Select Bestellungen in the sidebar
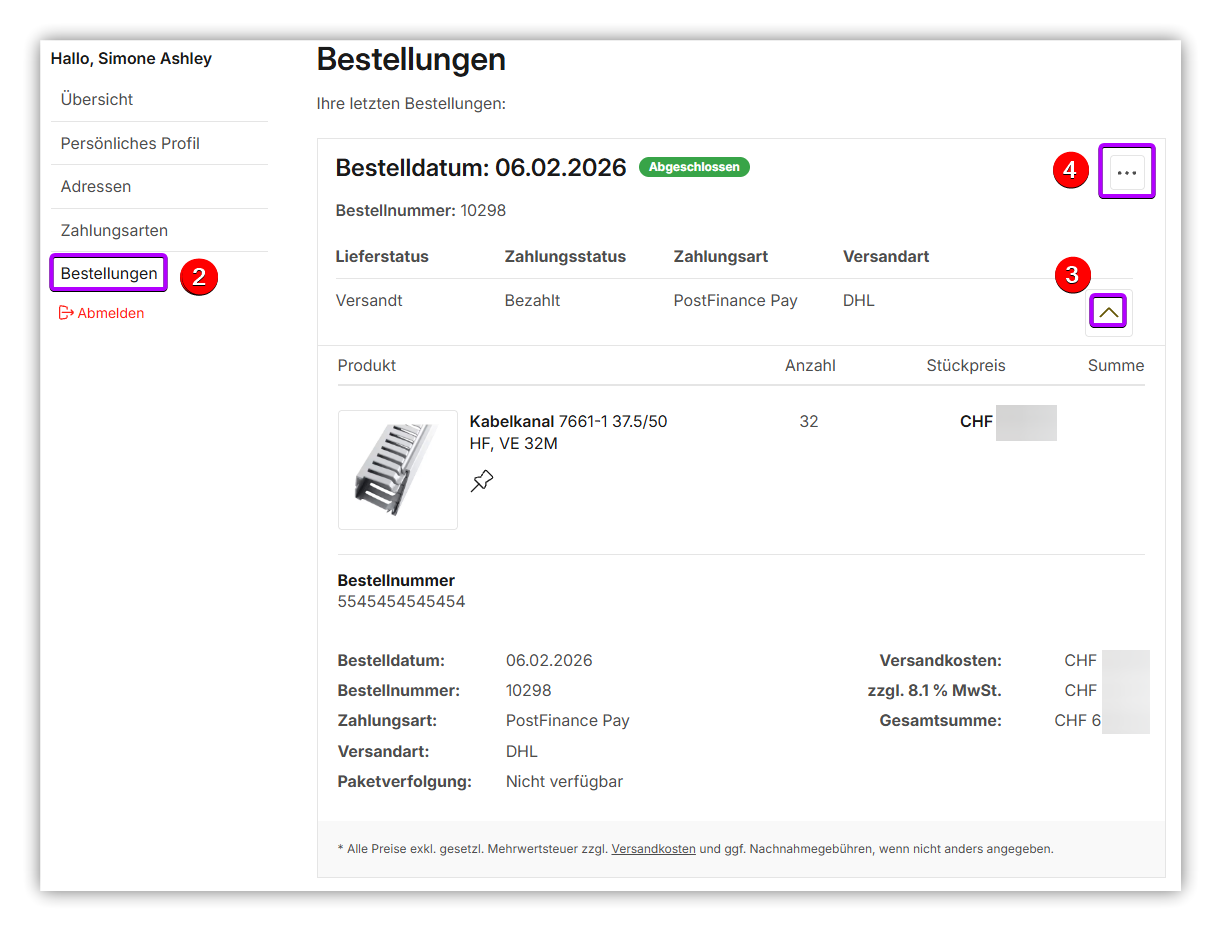 pyautogui.click(x=109, y=273)
